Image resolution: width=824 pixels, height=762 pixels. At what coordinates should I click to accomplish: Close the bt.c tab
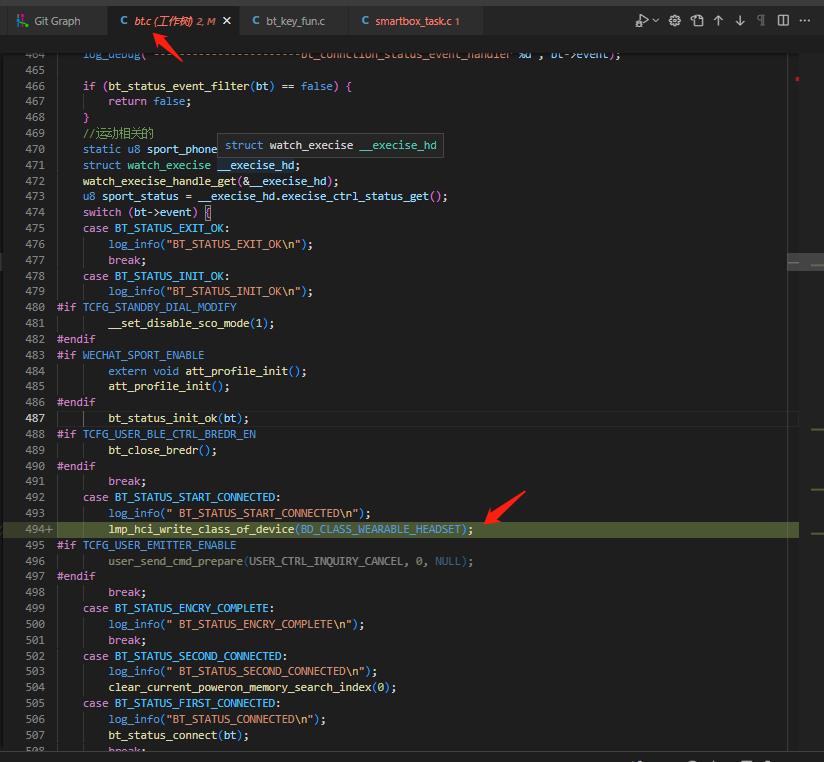(227, 21)
